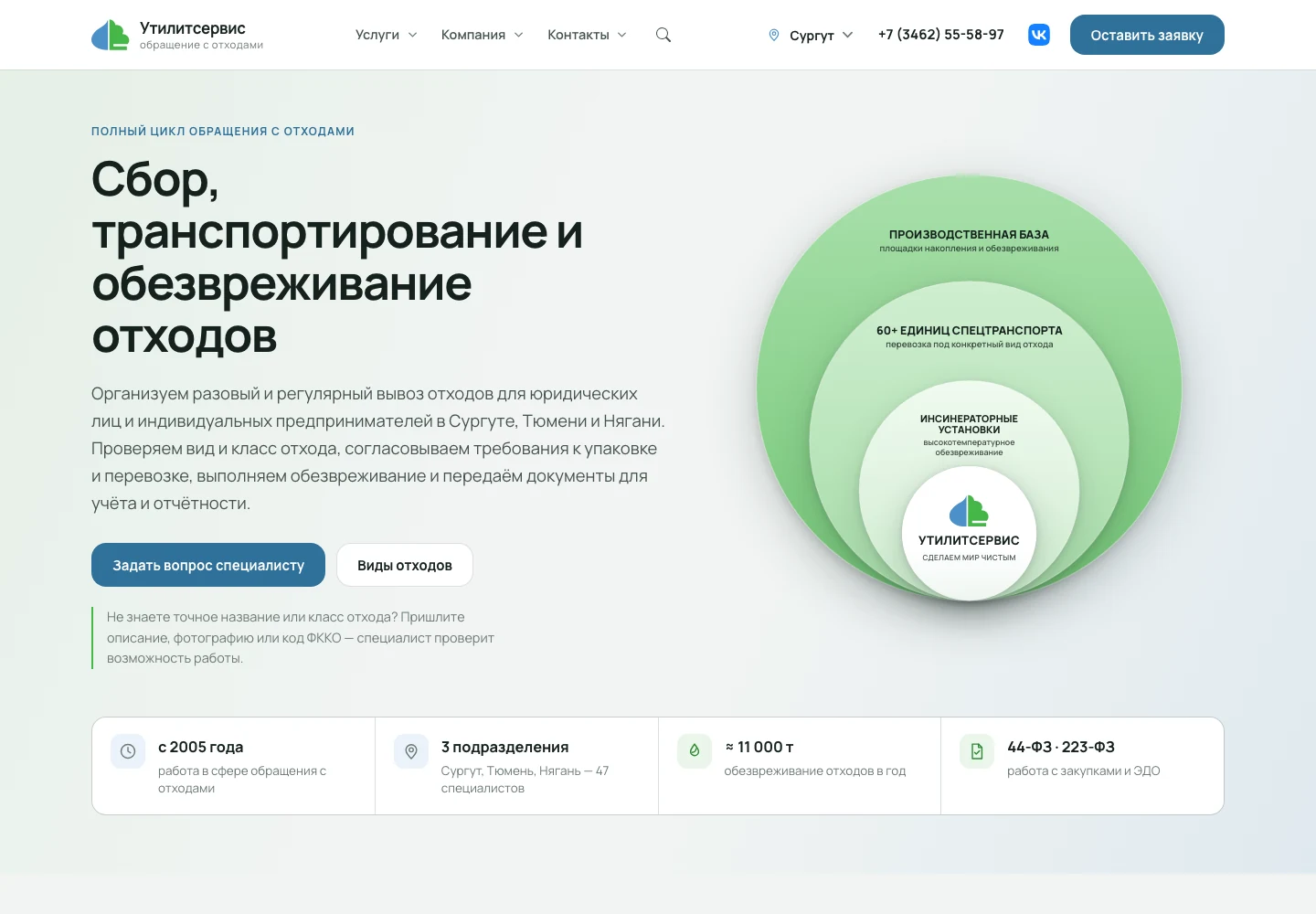Click the Полный цикл обращения с отходами caption
This screenshot has width=1316, height=914.
tap(223, 132)
